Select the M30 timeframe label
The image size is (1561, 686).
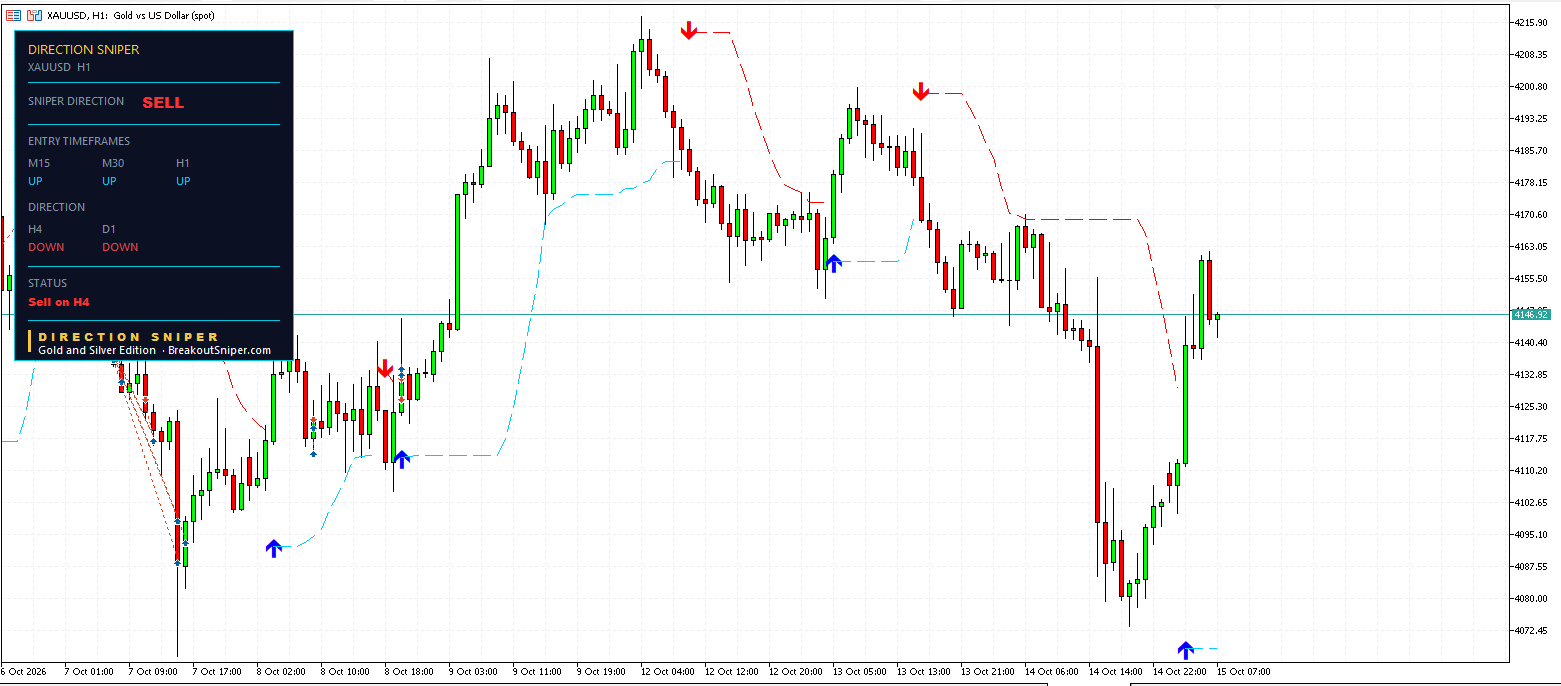113,163
